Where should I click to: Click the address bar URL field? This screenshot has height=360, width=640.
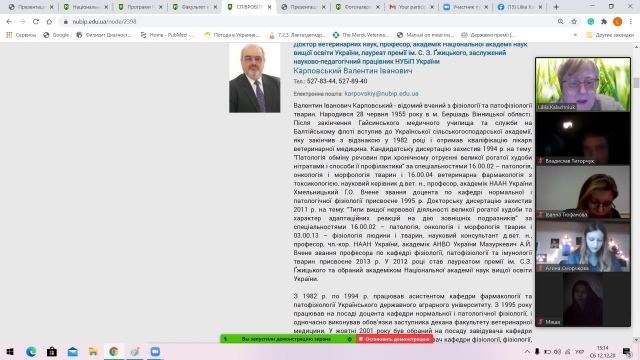tap(306, 22)
